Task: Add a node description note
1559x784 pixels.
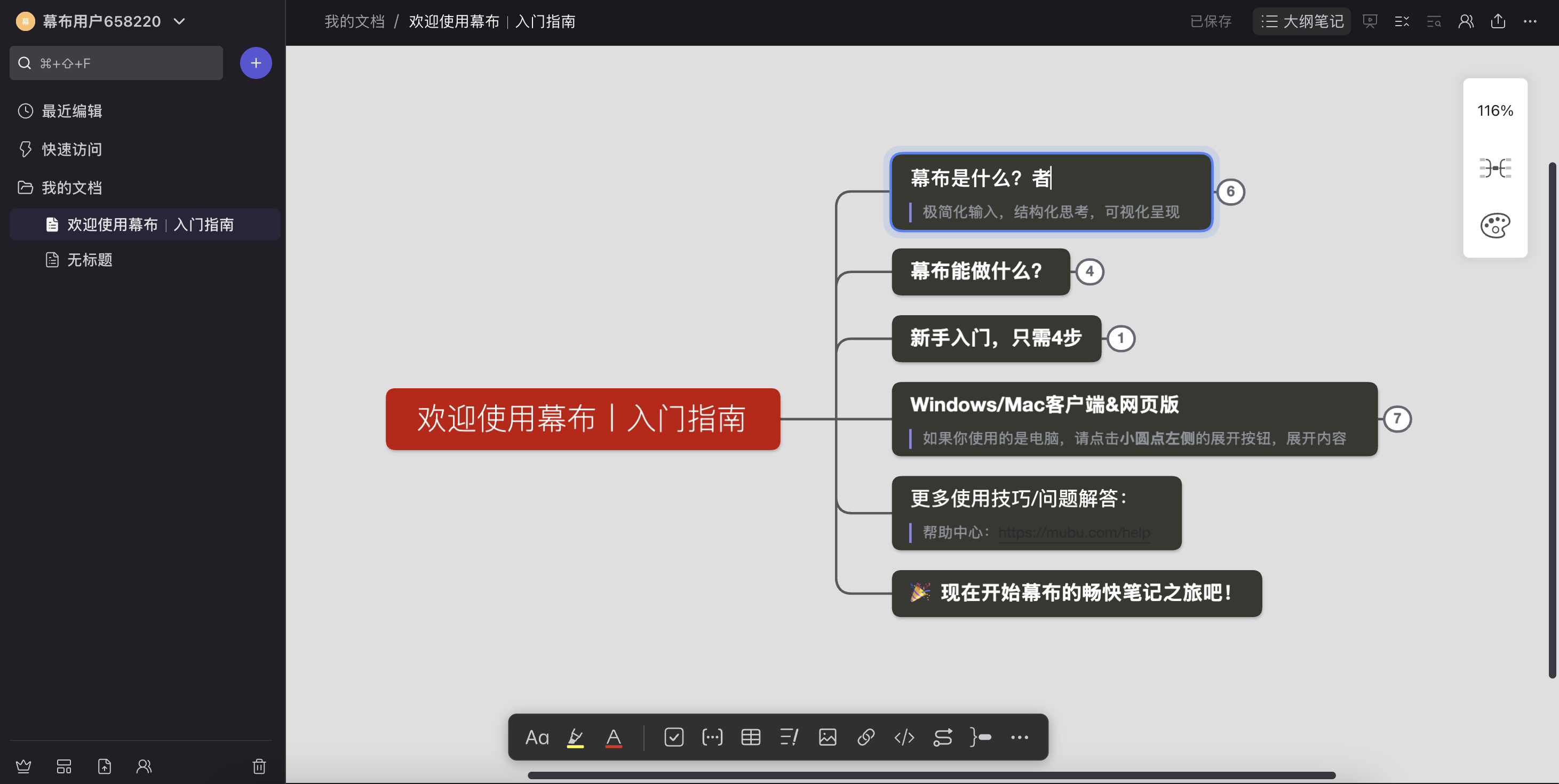Action: 789,737
